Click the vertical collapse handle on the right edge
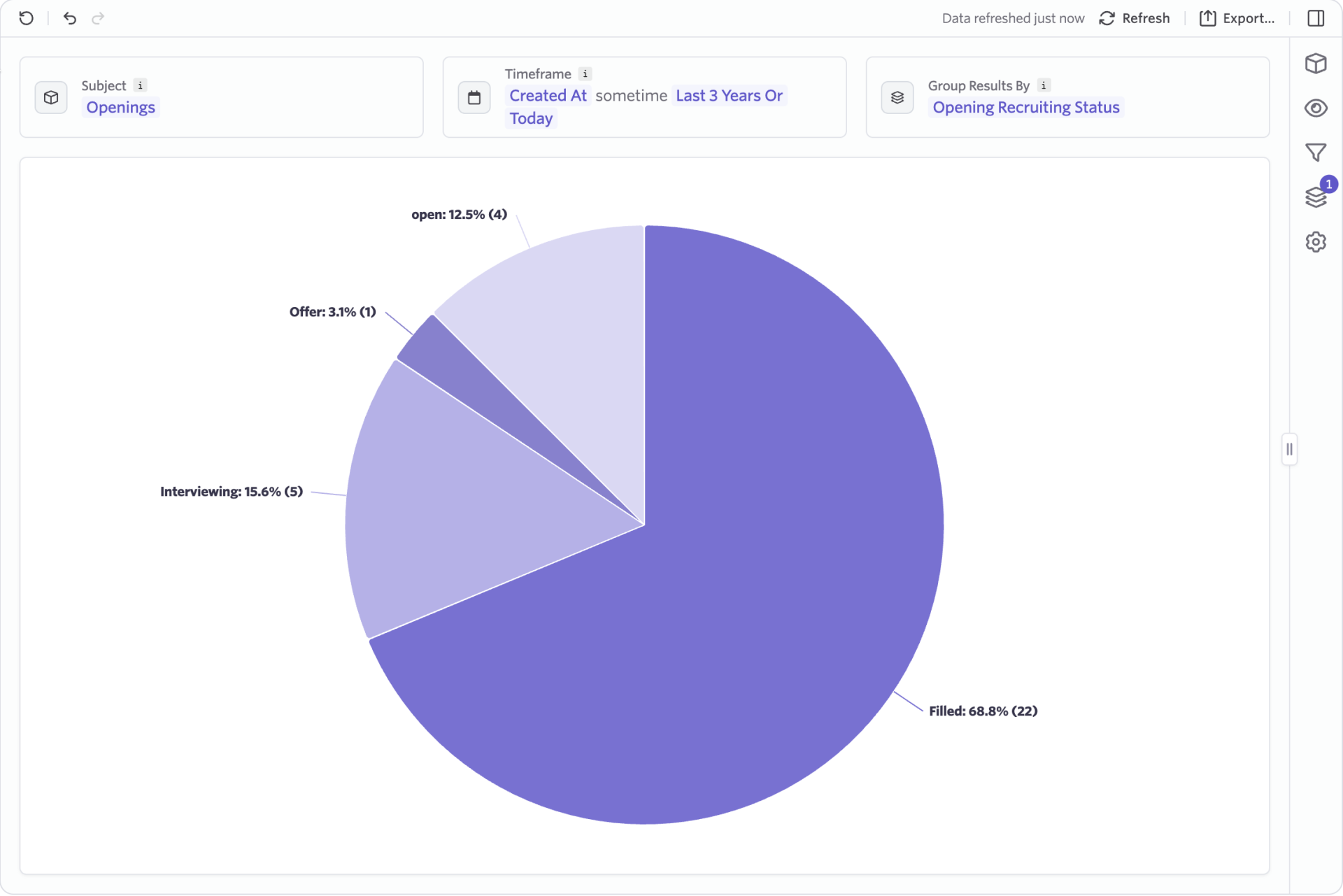 tap(1291, 448)
